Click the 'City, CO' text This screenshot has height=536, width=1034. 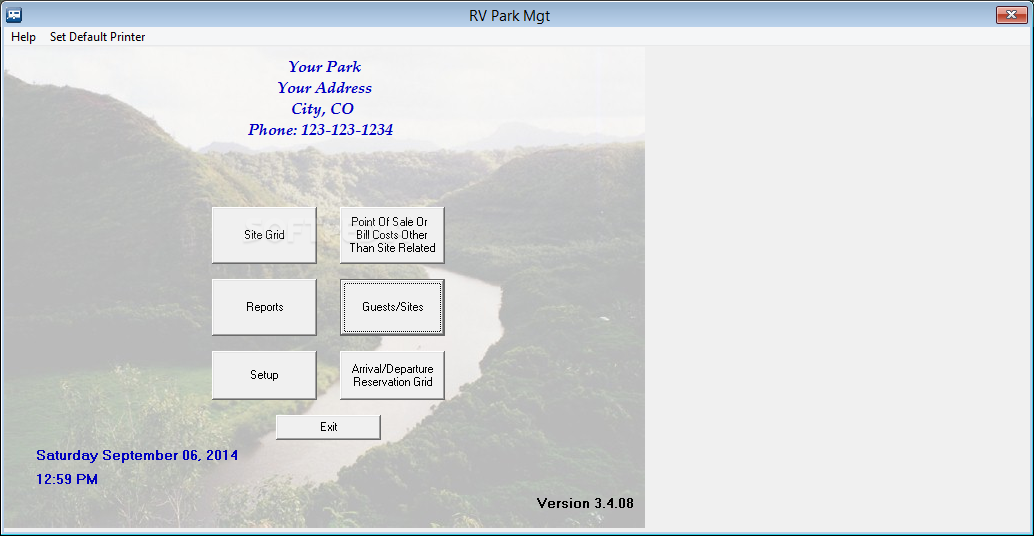322,109
